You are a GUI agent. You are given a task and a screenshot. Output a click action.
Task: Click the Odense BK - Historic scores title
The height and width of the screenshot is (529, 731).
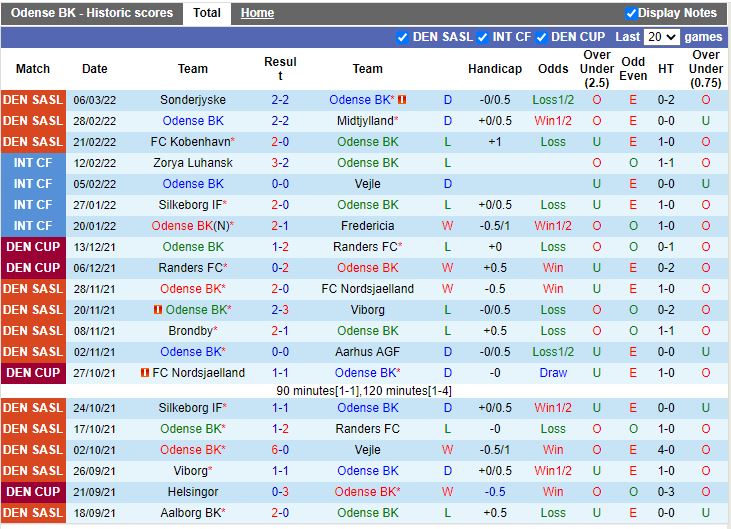point(92,13)
